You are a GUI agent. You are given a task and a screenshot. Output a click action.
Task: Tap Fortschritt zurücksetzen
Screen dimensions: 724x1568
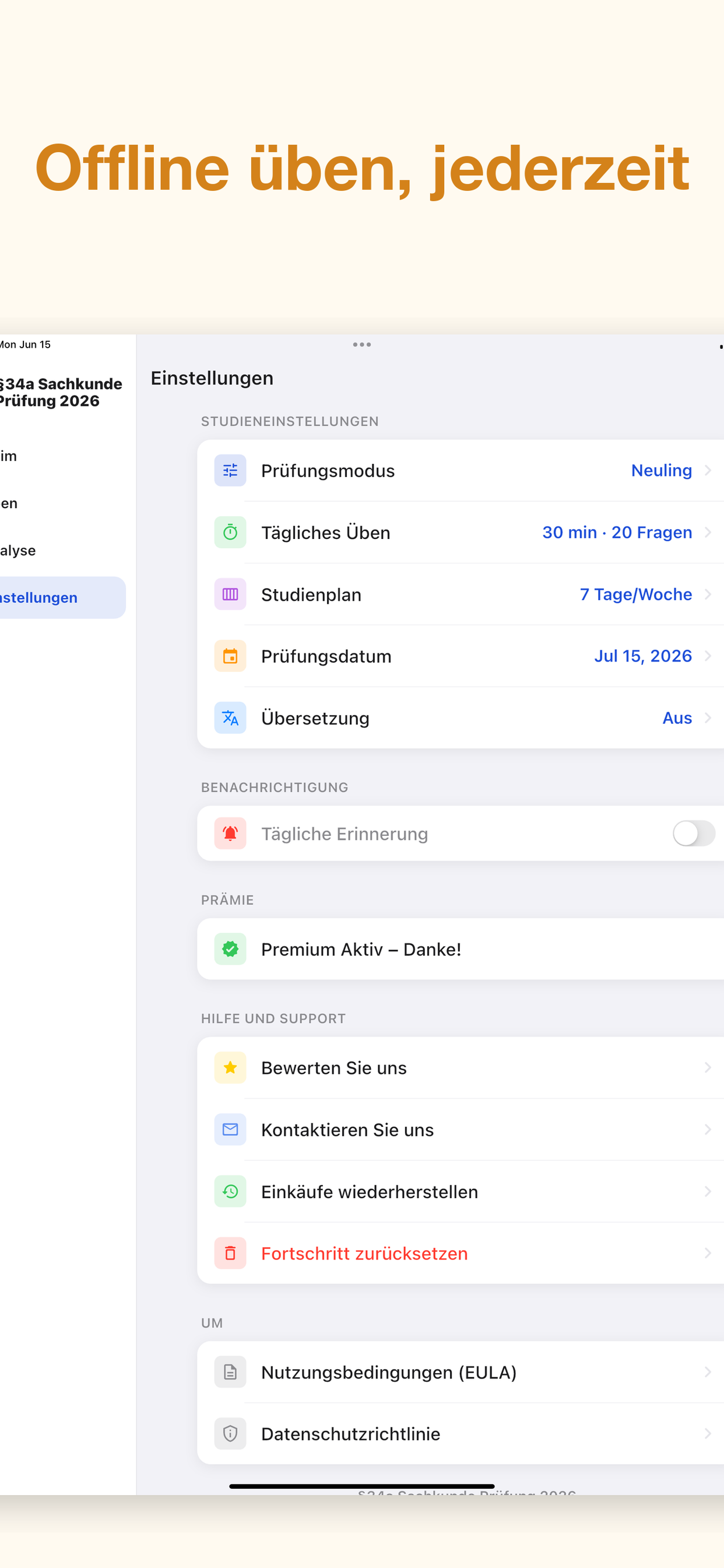[x=461, y=1254]
